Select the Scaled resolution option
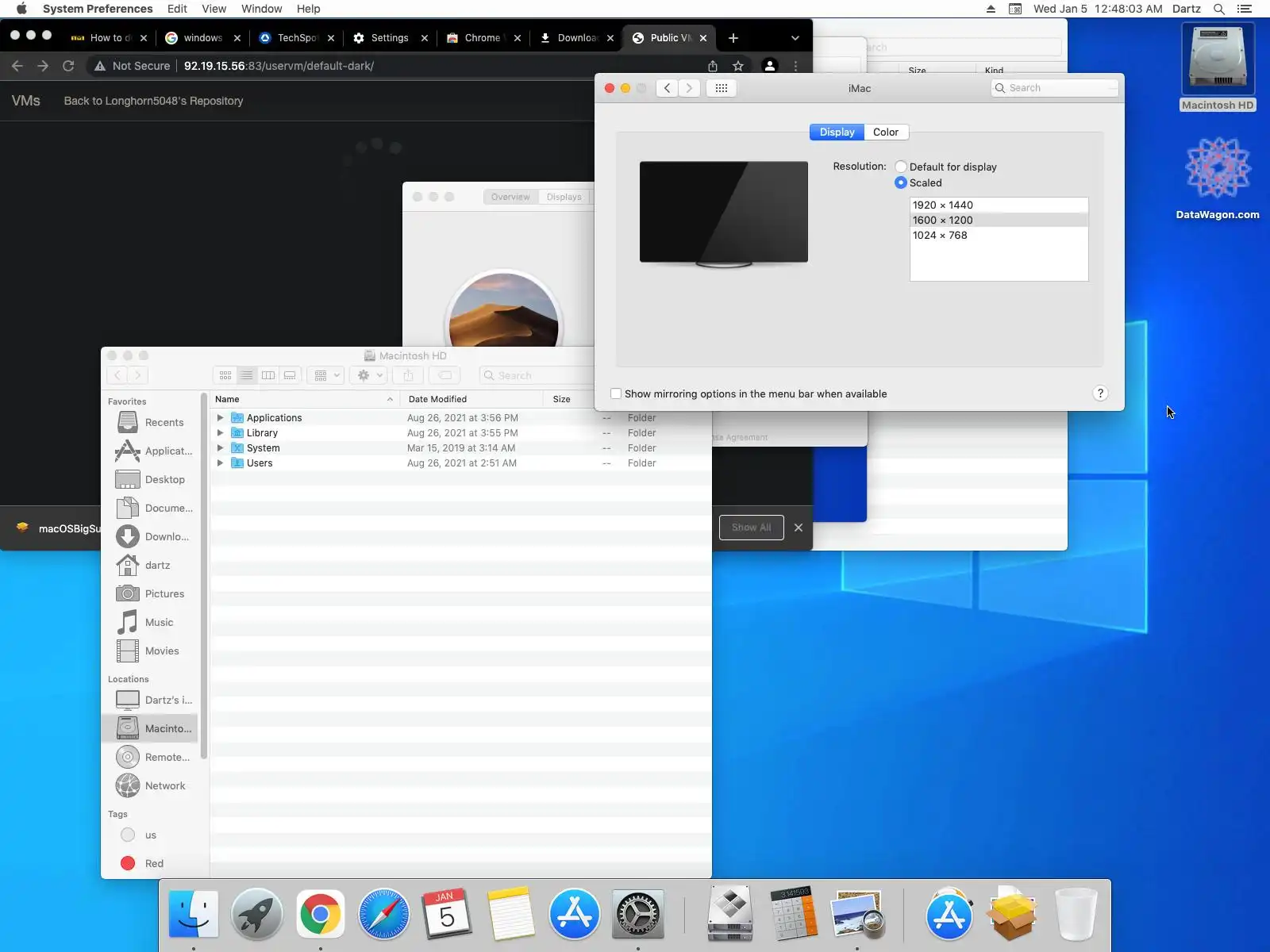1270x952 pixels. click(901, 182)
